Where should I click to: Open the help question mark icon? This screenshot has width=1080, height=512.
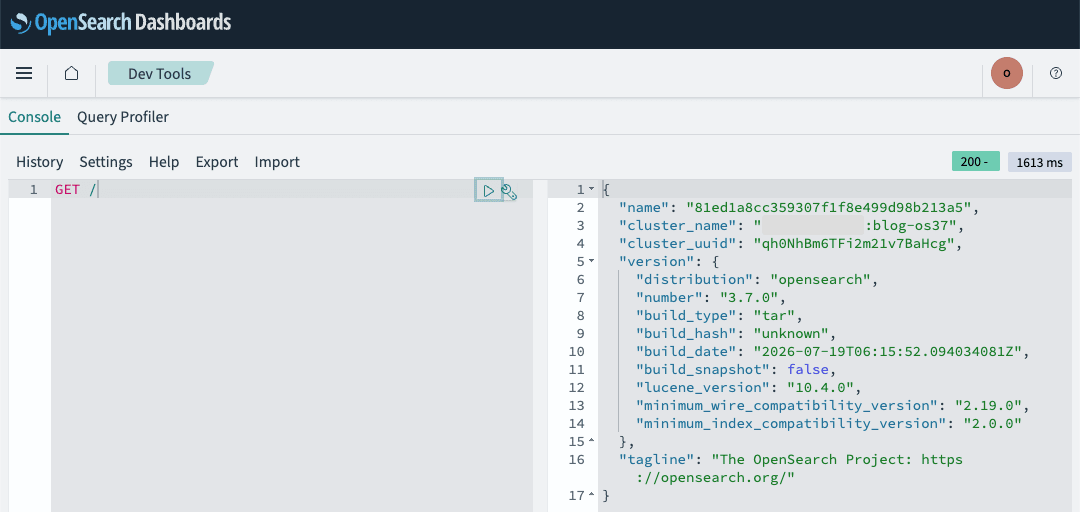click(1056, 73)
